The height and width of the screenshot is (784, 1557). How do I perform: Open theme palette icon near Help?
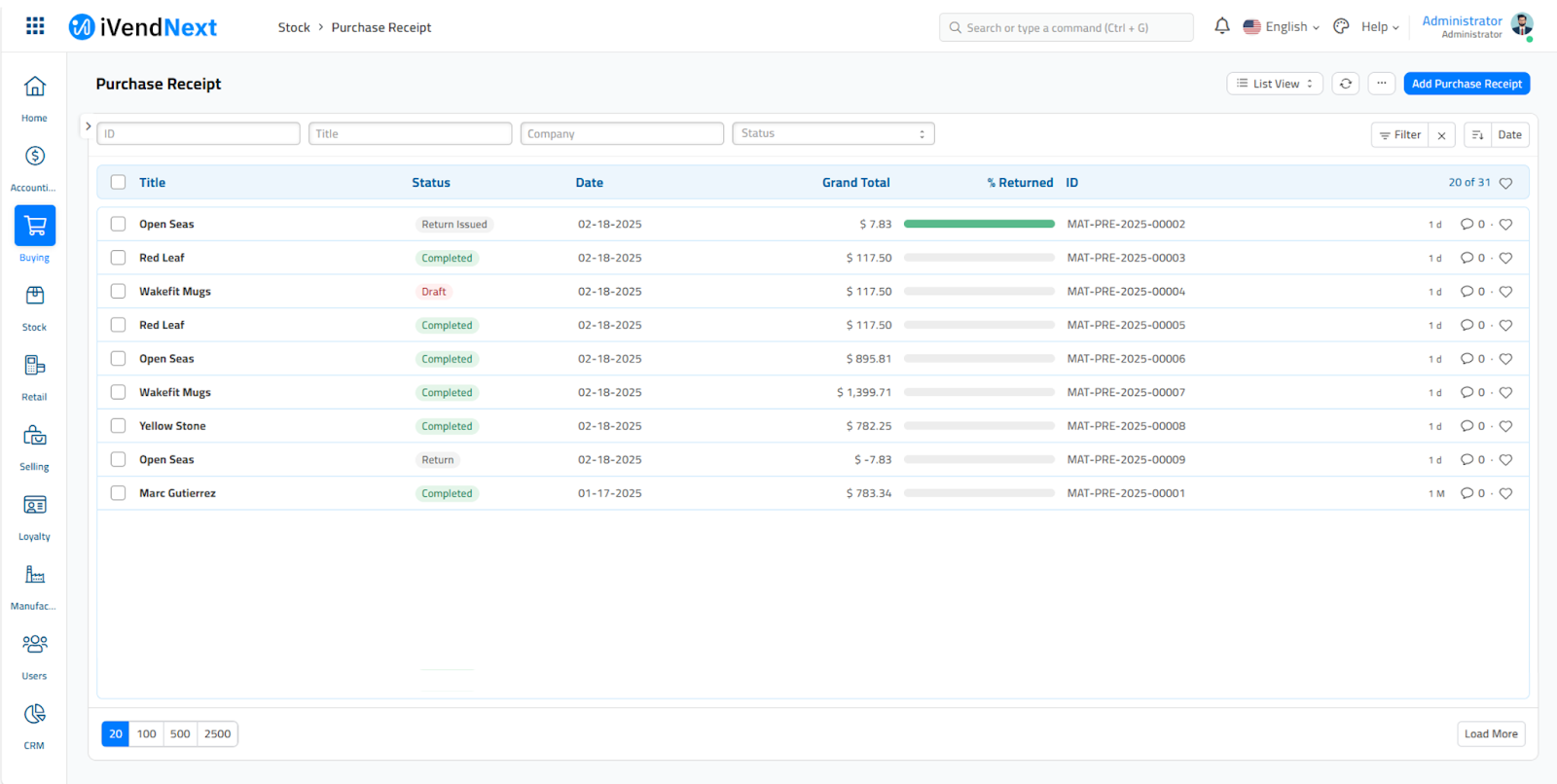point(1341,26)
